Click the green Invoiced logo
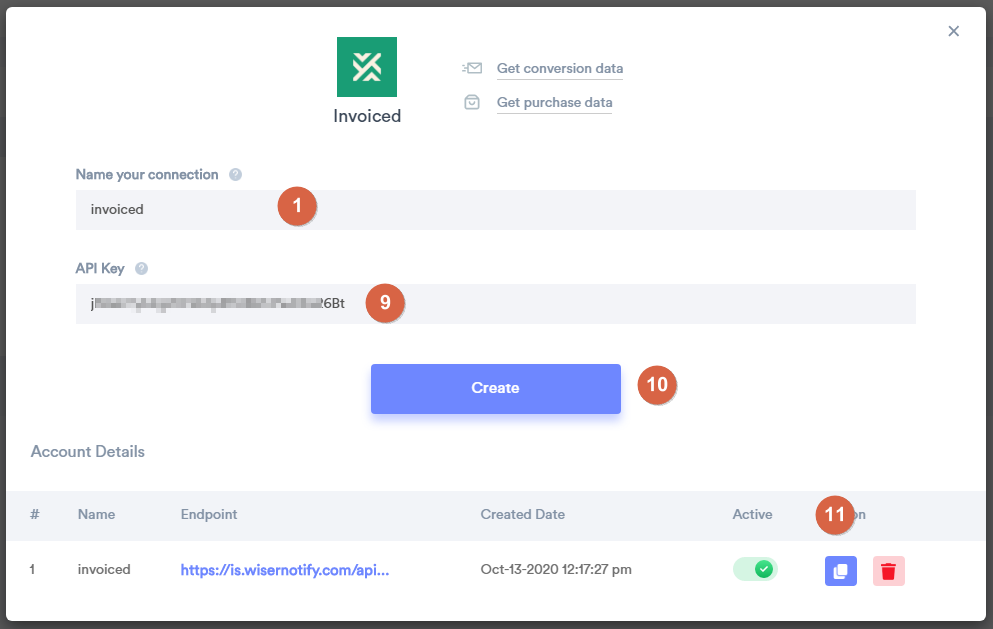Screen dimensions: 993x629 (367, 67)
